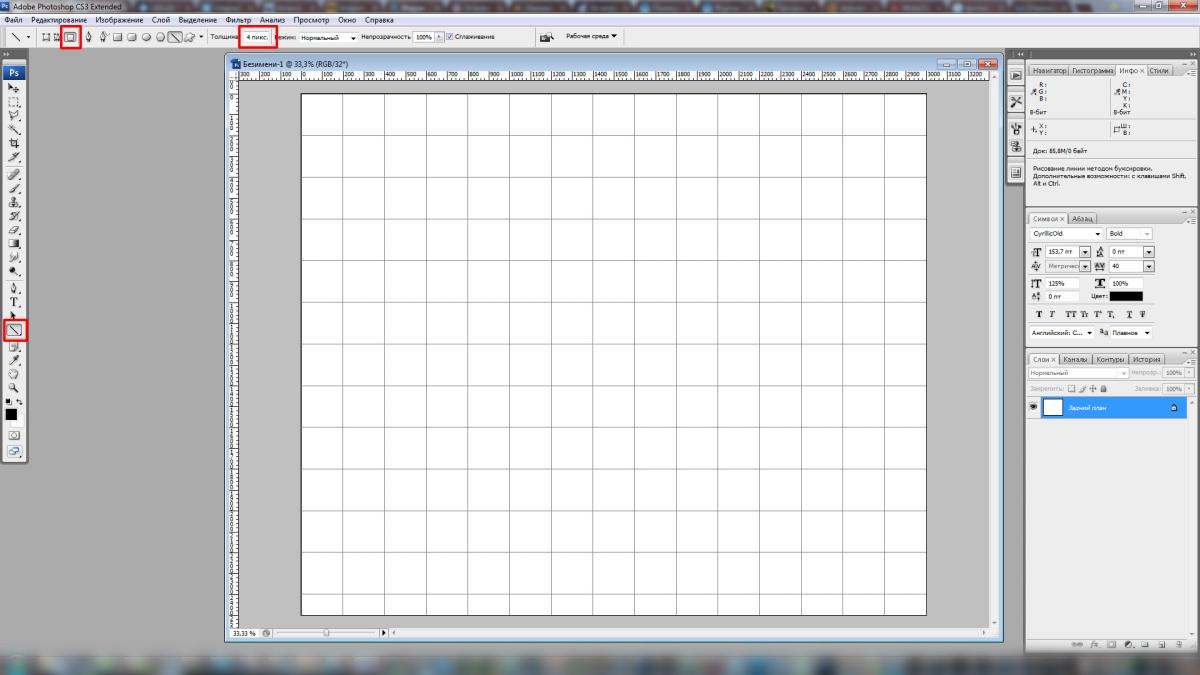Select the Gradient tool

point(15,243)
